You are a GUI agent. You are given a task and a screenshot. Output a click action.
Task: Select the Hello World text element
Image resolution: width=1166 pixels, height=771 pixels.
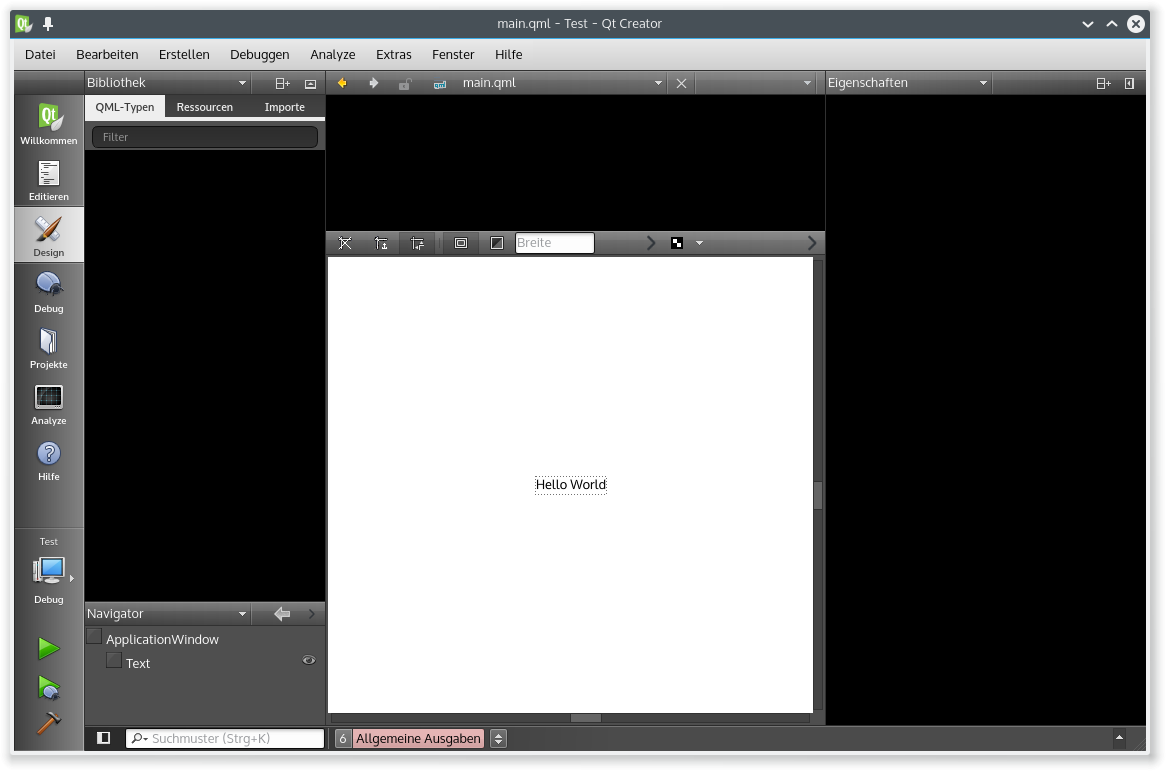(570, 485)
